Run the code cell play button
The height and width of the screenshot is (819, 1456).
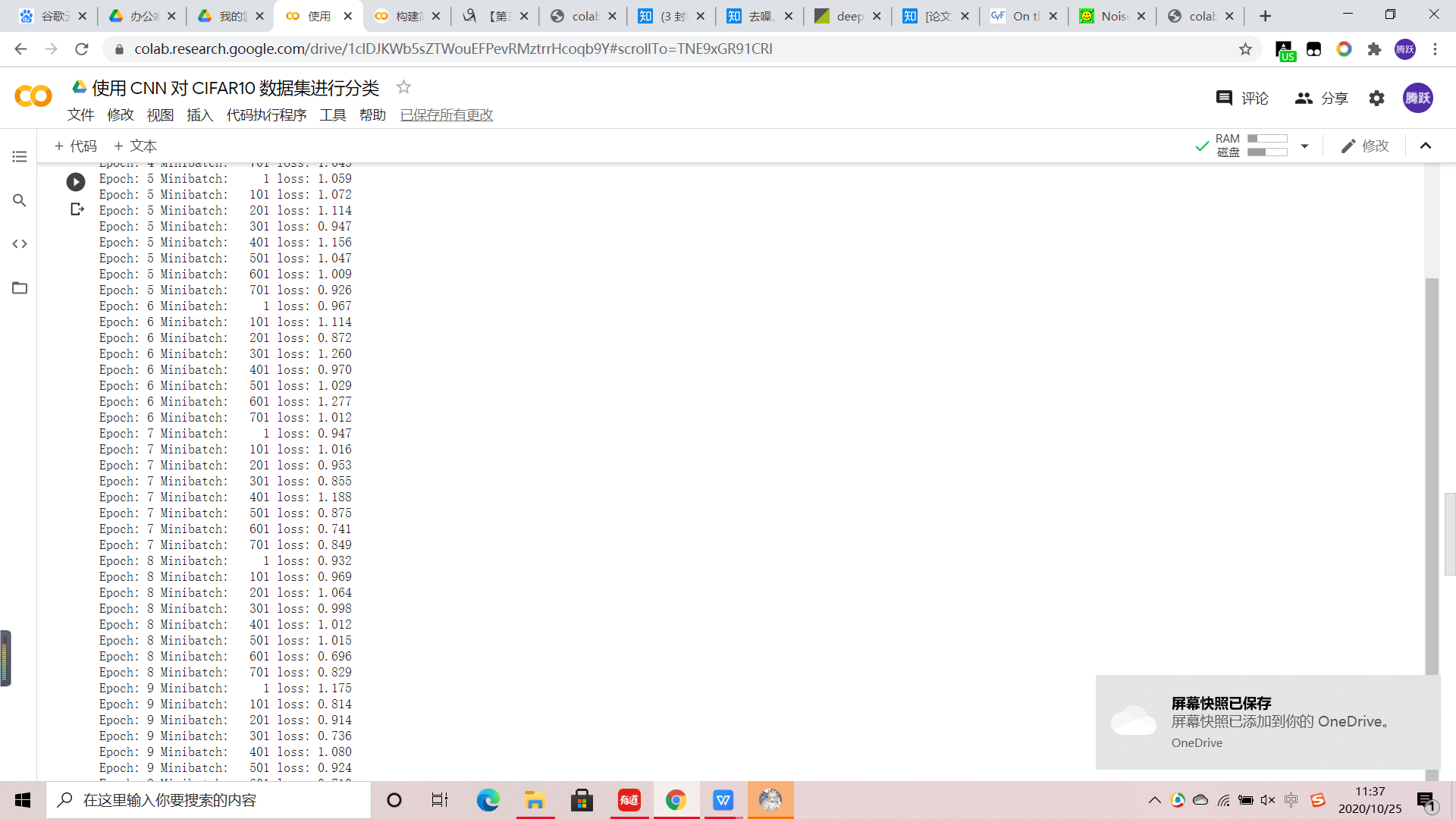tap(76, 182)
